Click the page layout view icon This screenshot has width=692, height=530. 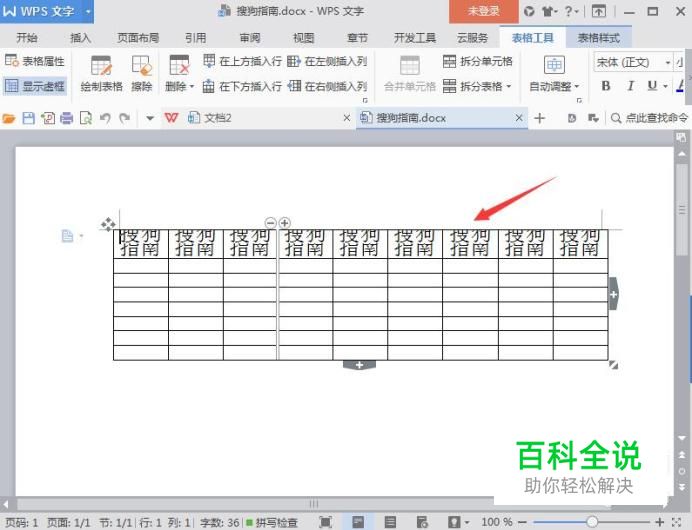pos(358,522)
